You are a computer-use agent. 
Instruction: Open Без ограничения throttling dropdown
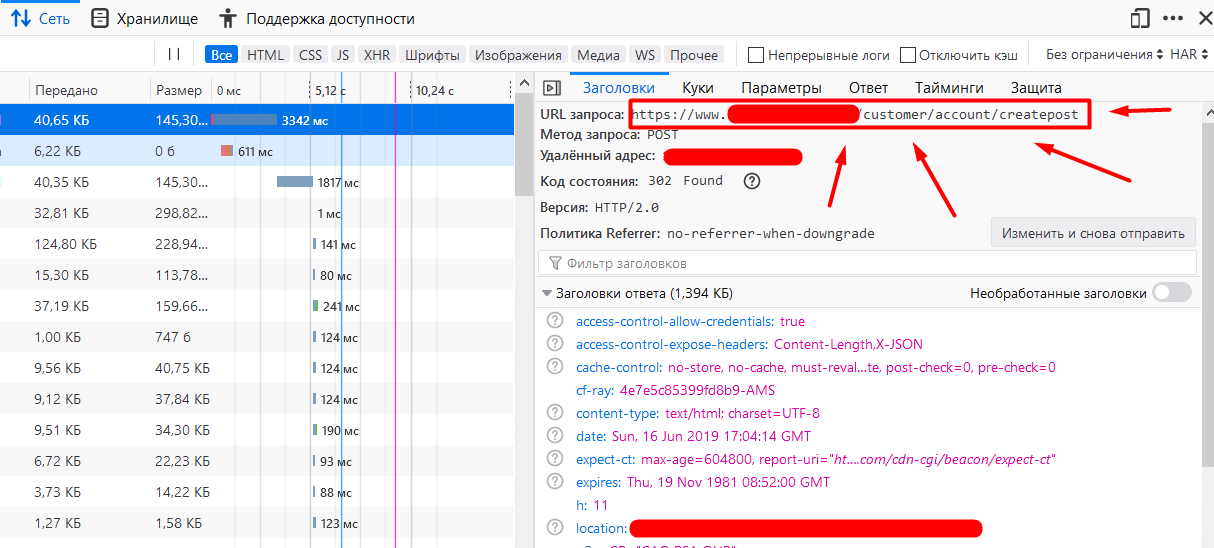[1104, 55]
